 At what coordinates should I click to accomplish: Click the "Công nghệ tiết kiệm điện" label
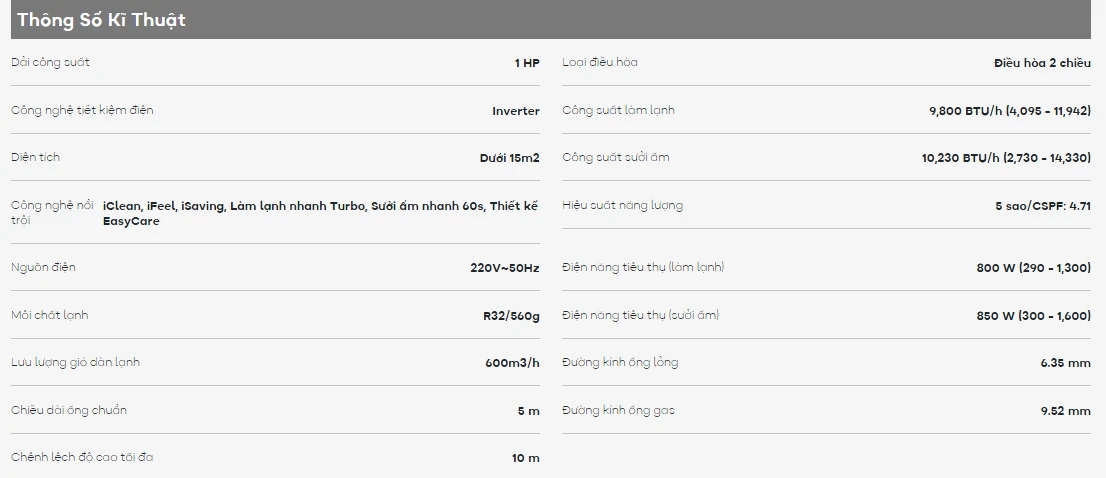(x=82, y=110)
